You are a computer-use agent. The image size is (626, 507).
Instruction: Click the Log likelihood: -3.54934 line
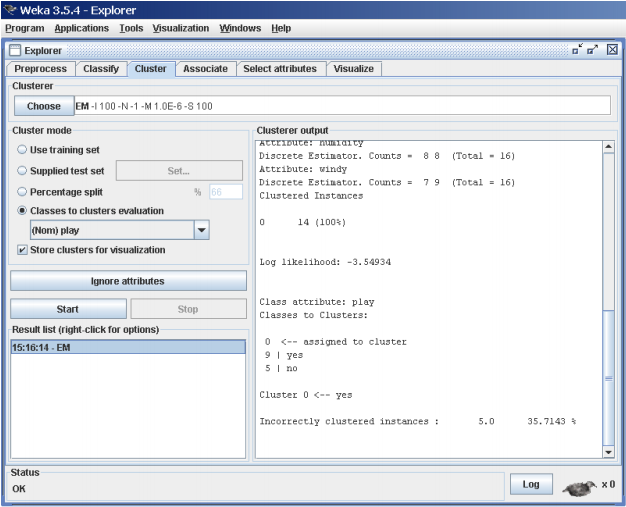(x=325, y=262)
